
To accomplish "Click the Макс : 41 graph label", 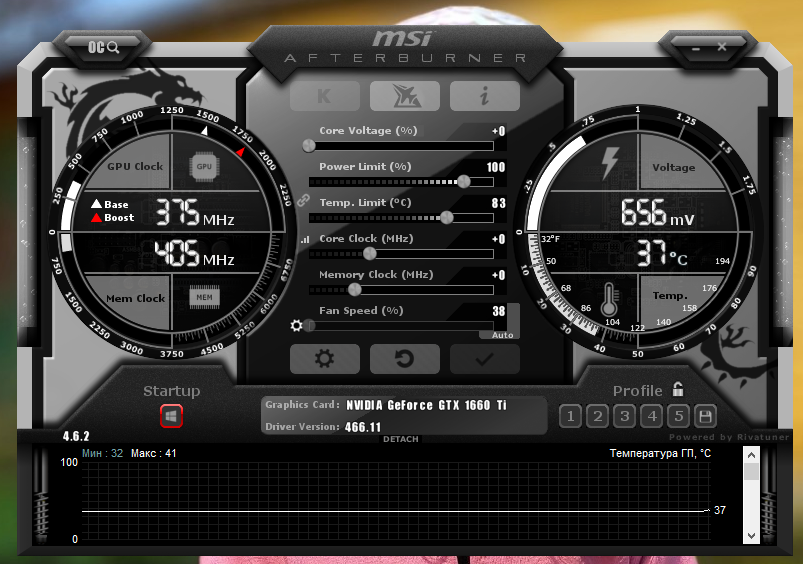I will click(153, 453).
